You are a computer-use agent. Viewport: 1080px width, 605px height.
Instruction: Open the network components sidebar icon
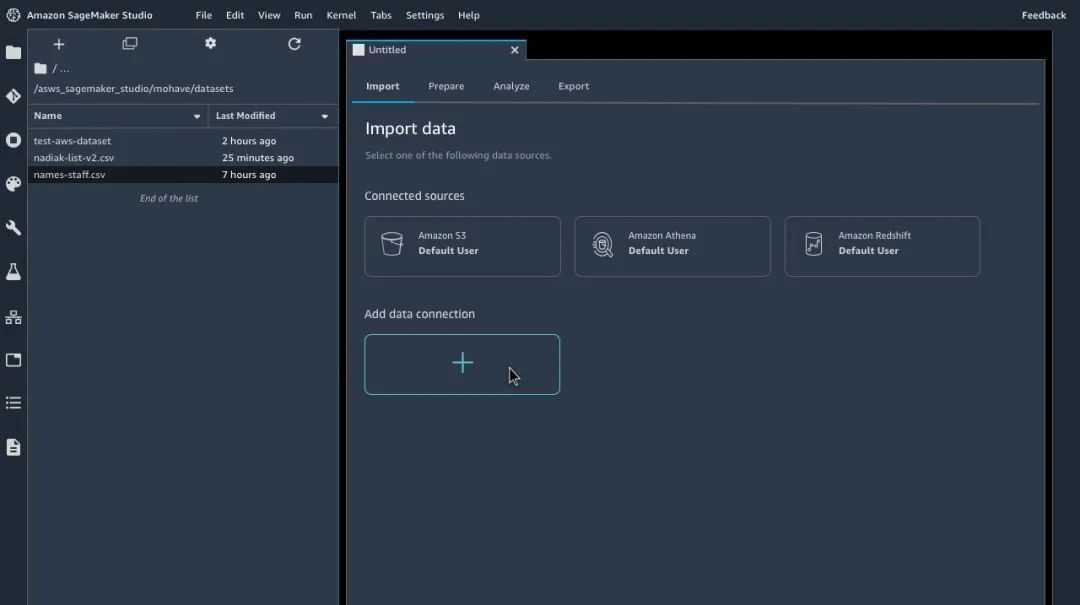pos(13,317)
